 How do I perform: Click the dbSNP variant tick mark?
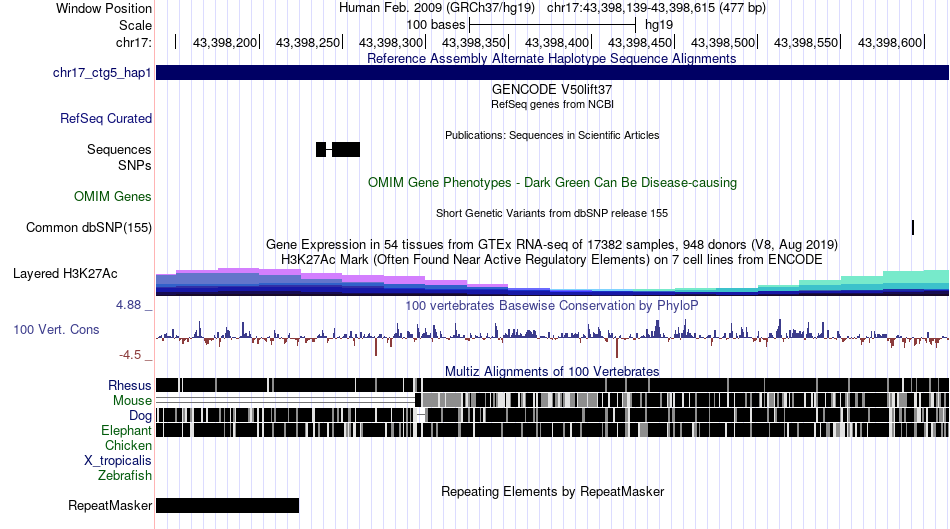coord(912,228)
